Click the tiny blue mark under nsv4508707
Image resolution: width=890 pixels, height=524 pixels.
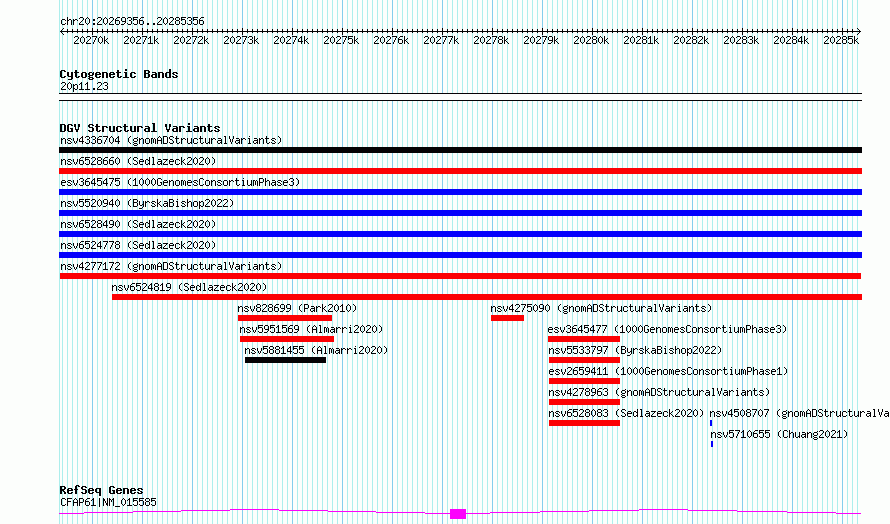[x=711, y=424]
